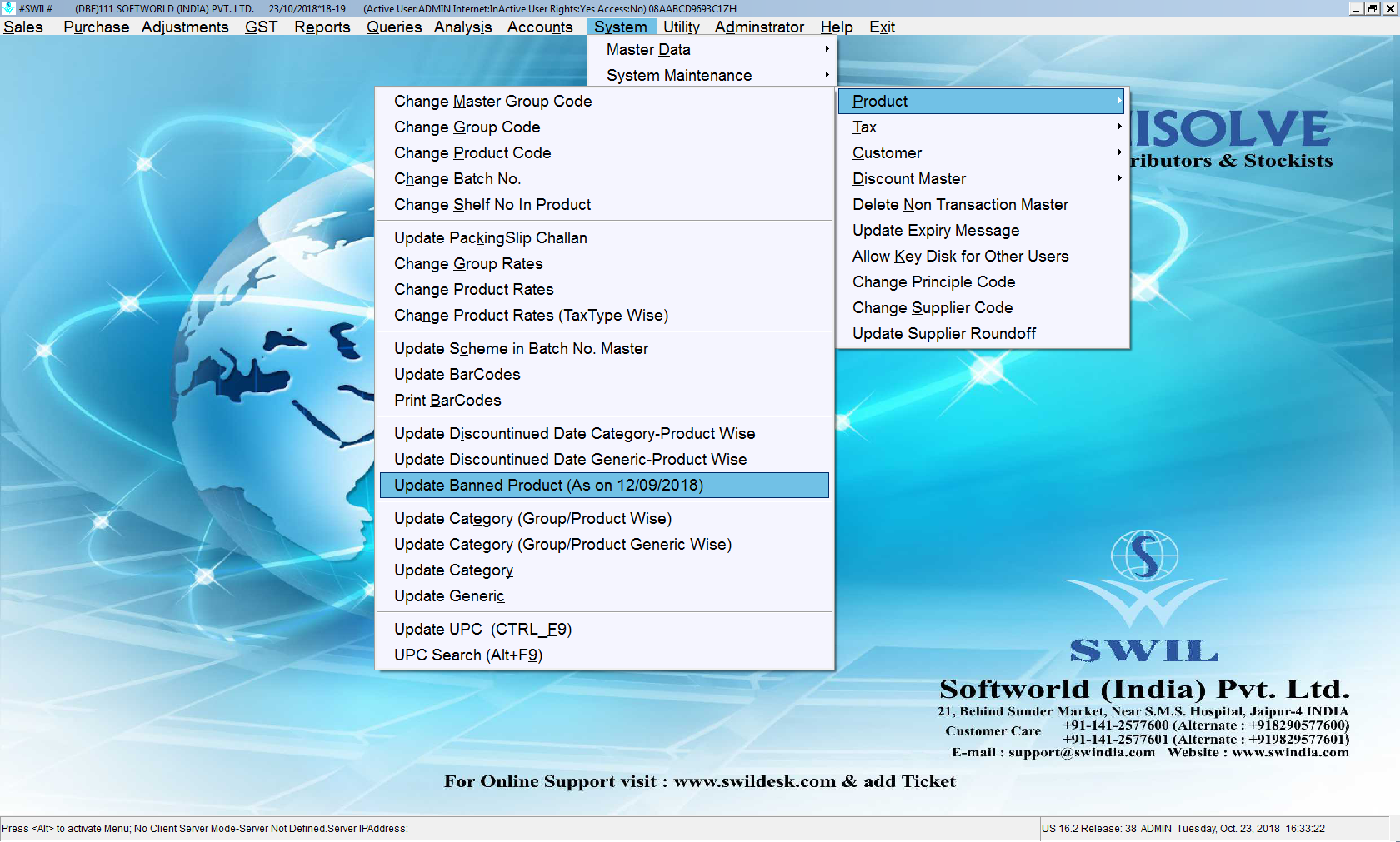Choose Change Batch No.
This screenshot has height=842, width=1400.
point(604,178)
